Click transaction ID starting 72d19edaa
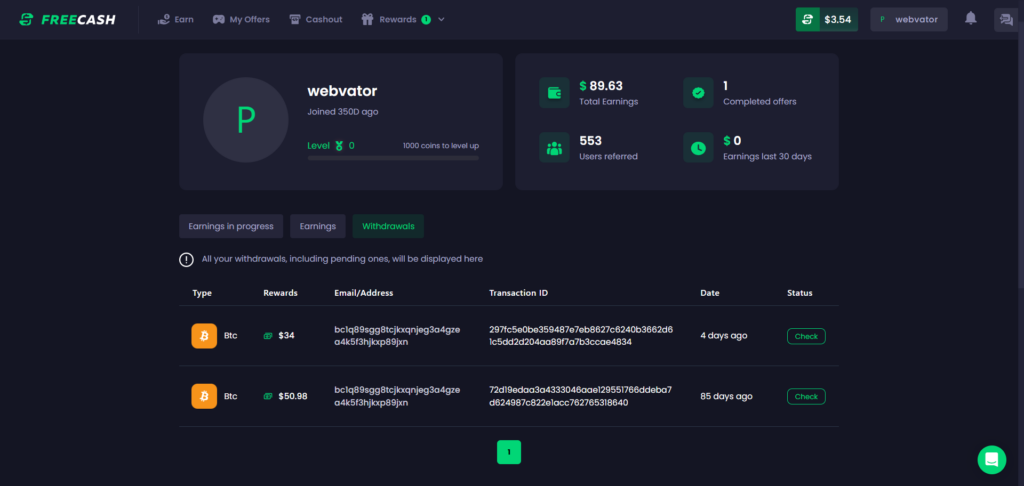The image size is (1024, 486). [581, 396]
